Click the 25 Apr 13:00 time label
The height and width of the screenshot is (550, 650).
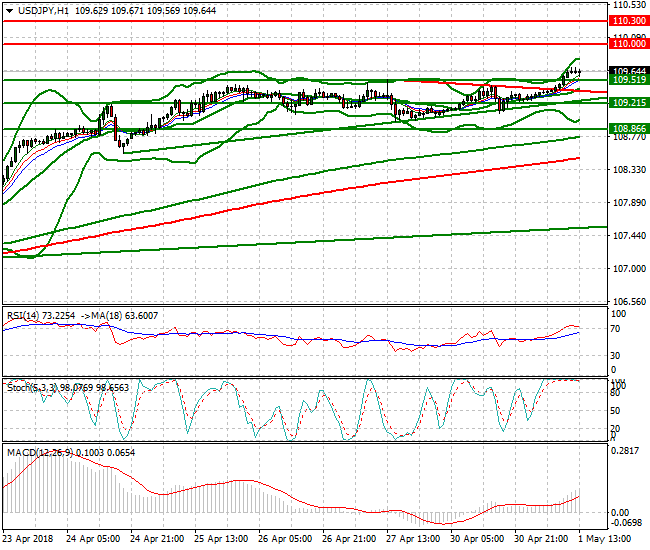221,539
